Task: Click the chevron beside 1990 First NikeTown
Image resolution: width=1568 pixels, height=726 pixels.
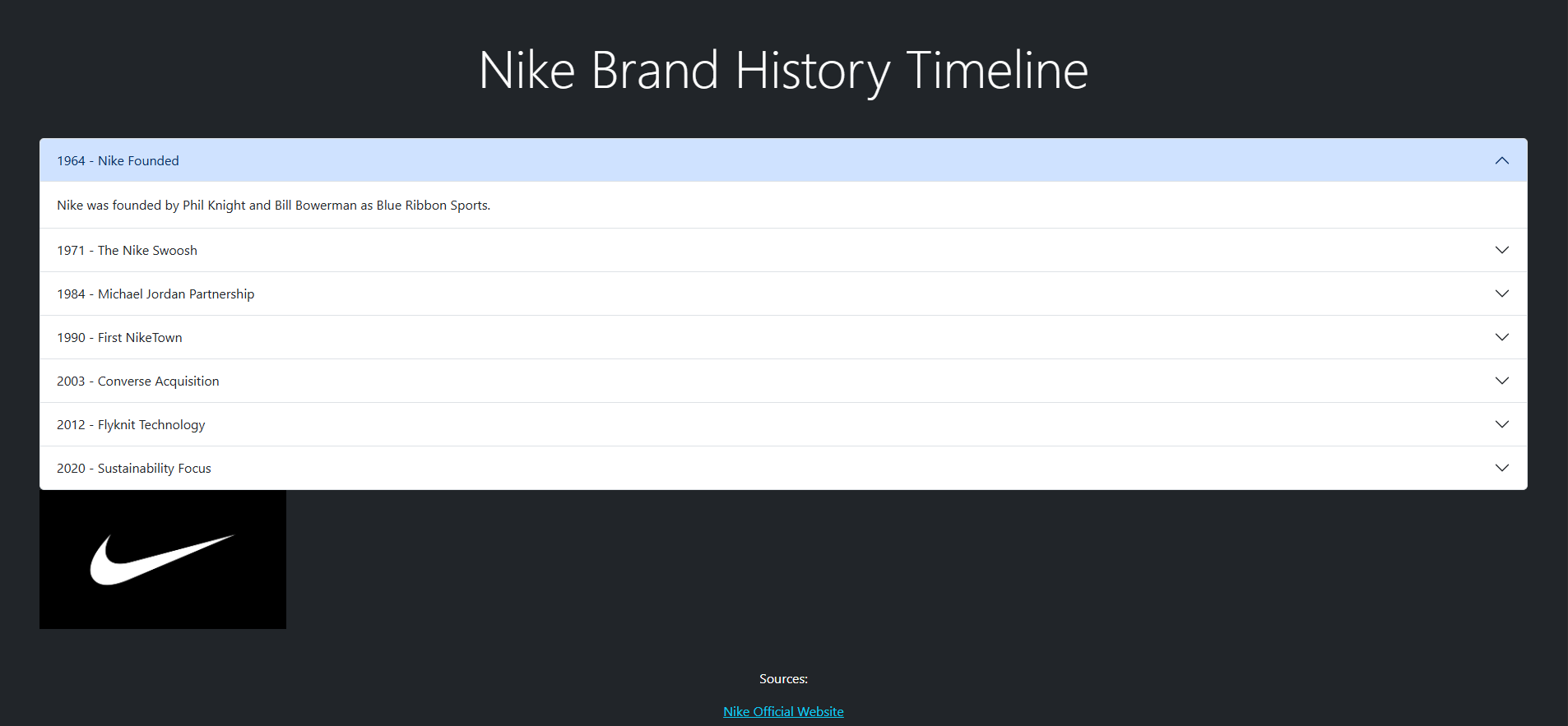Action: click(1501, 337)
